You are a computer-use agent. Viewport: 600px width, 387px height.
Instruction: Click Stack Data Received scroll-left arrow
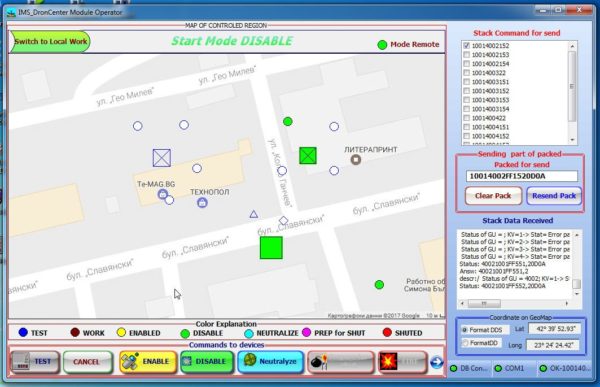[x=463, y=304]
